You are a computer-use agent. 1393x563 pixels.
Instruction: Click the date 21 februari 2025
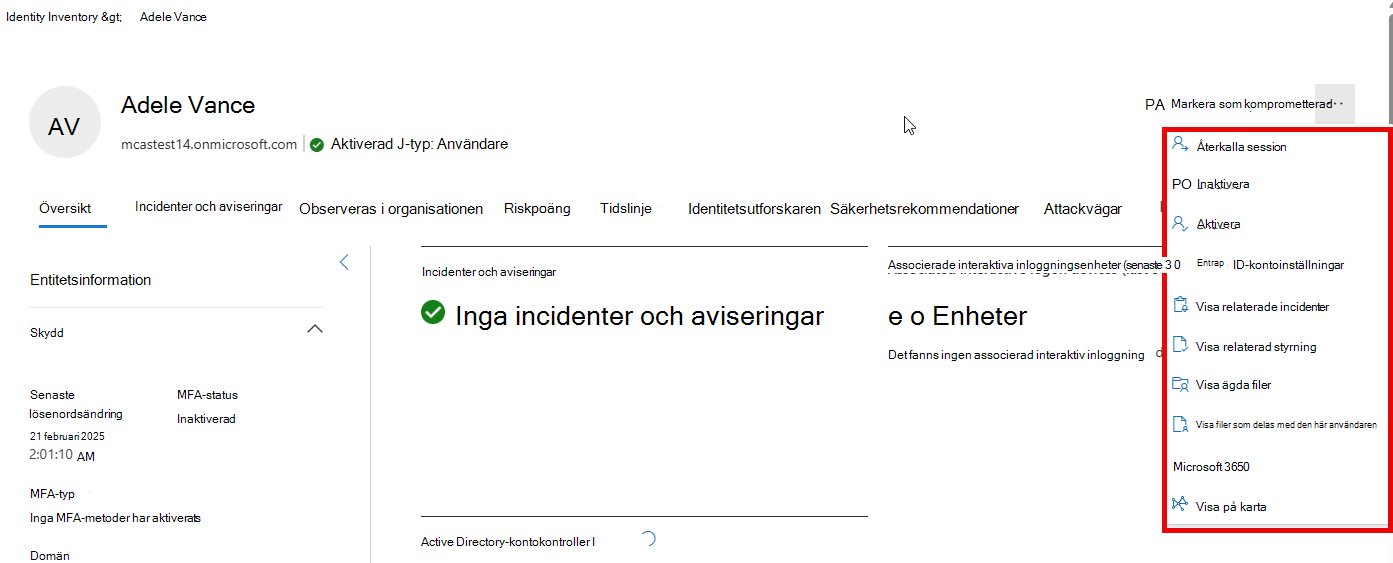67,436
